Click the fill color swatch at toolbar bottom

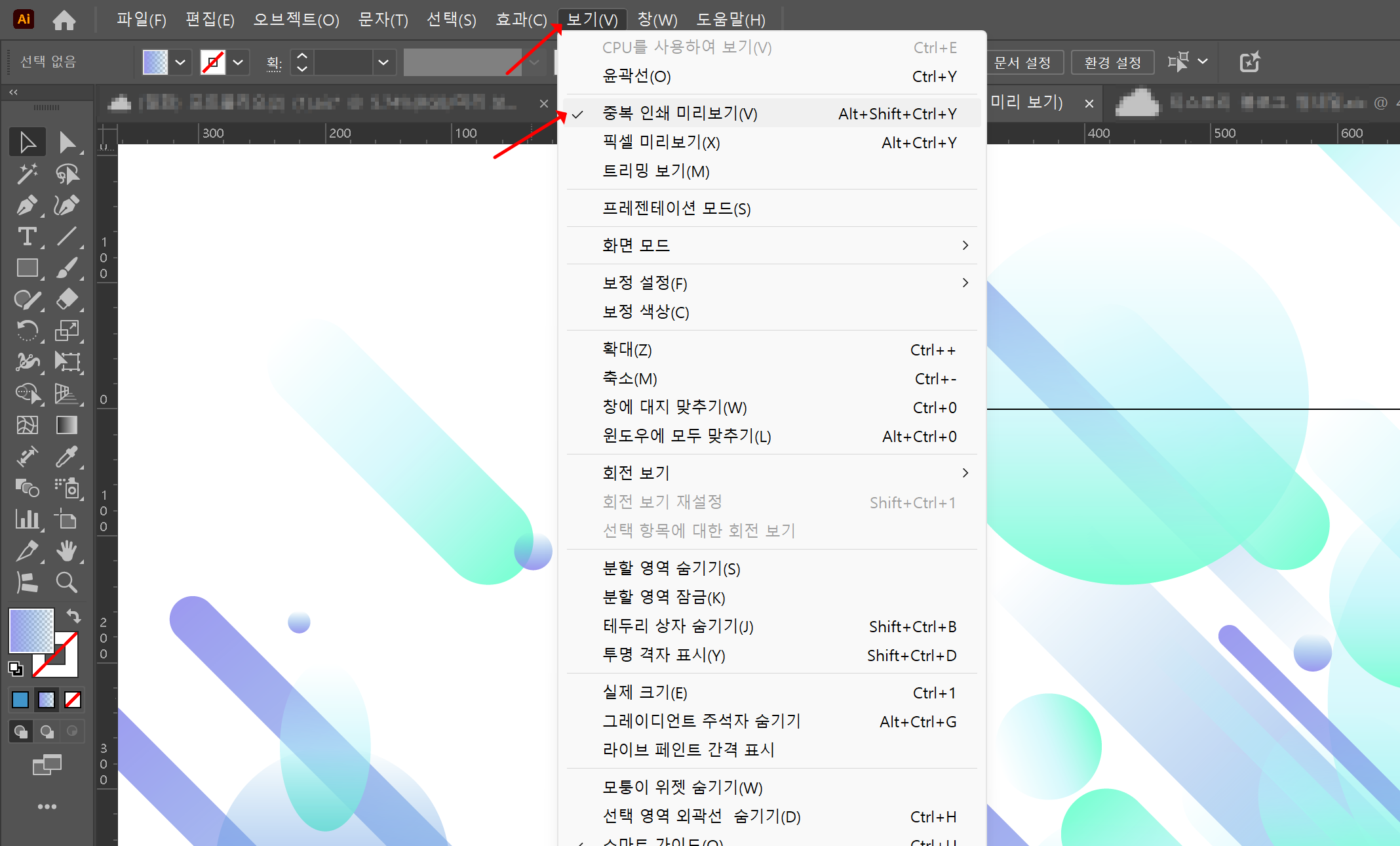pyautogui.click(x=31, y=632)
